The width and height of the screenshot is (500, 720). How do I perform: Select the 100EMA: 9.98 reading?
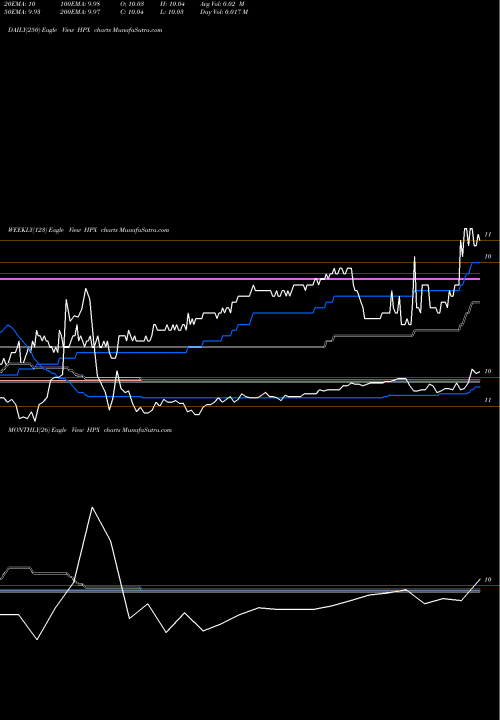(x=80, y=4)
